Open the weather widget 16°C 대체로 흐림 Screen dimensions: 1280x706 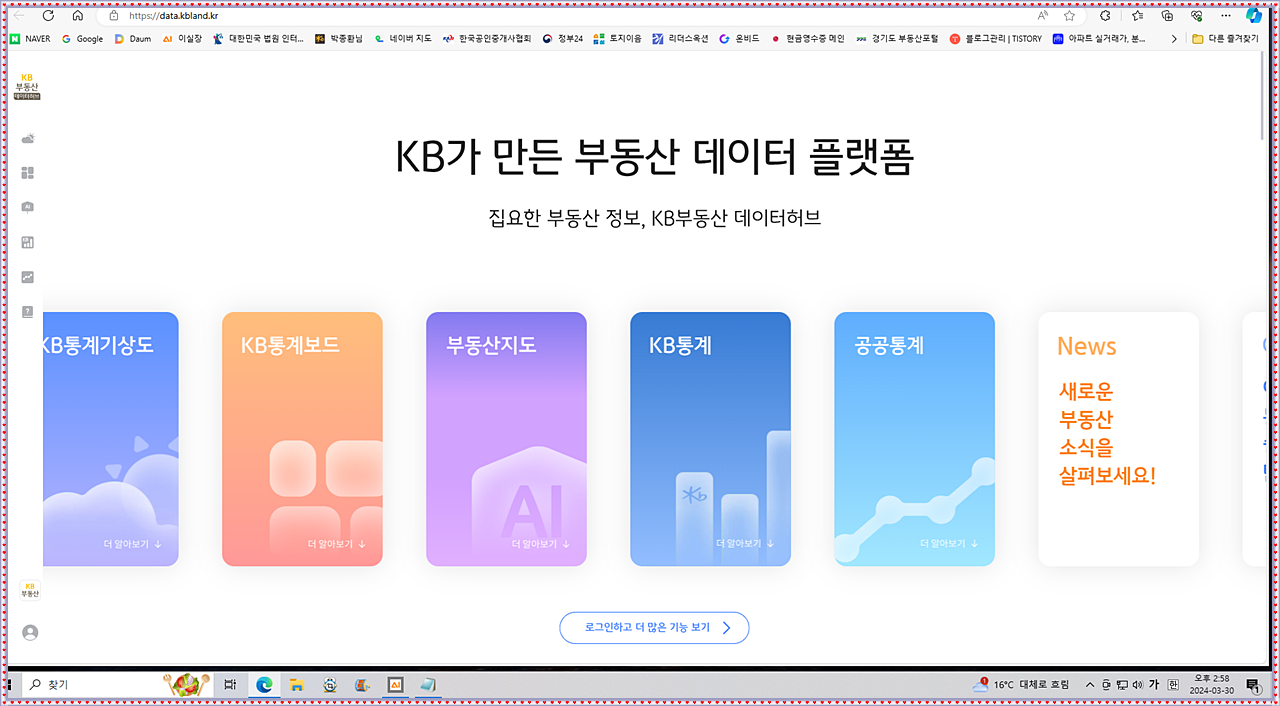point(1020,685)
